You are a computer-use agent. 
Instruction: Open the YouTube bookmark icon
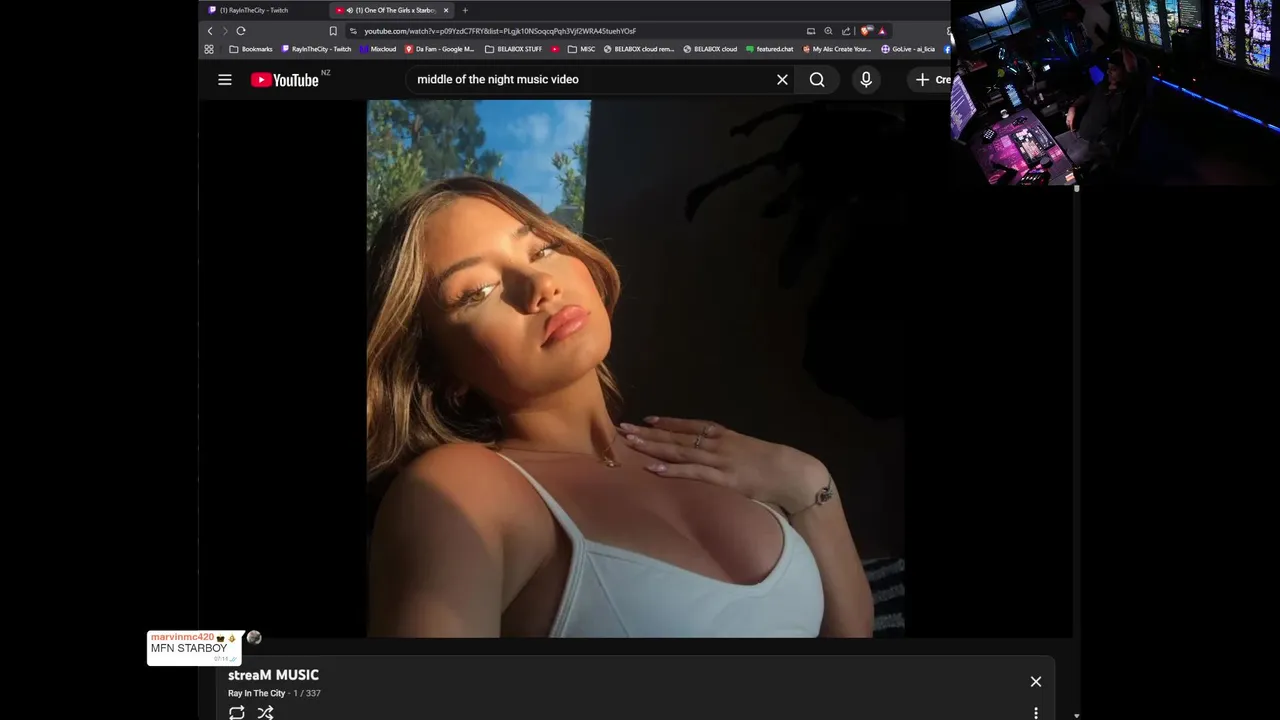555,49
